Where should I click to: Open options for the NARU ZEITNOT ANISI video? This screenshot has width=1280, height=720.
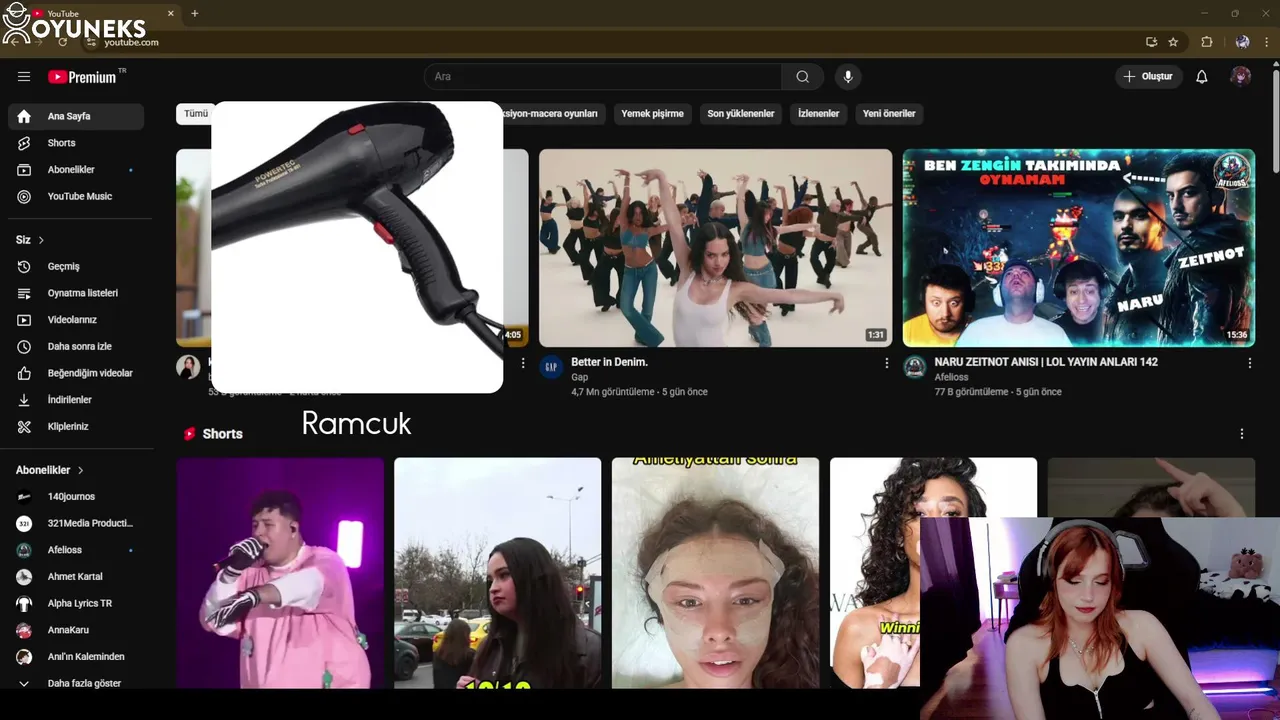[1249, 364]
